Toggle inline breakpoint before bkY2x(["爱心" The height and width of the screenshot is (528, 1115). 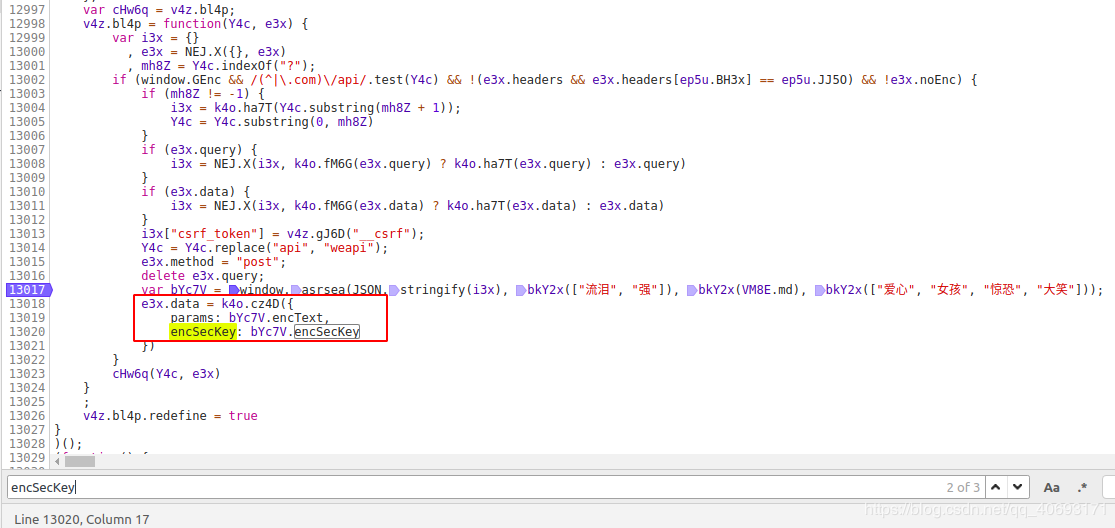point(819,290)
